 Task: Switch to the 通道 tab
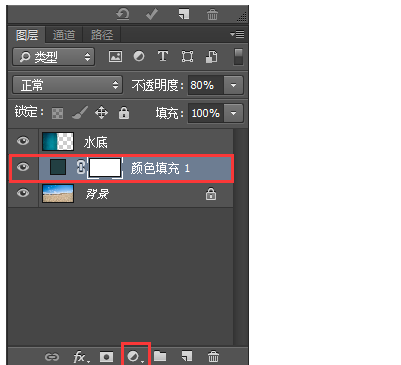click(64, 35)
